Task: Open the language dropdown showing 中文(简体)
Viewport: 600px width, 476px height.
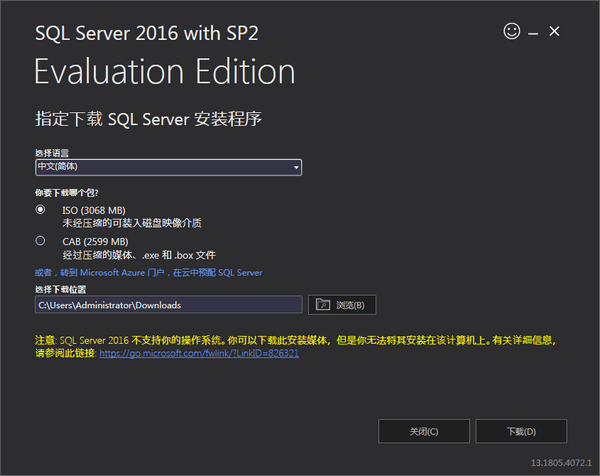Action: coord(168,167)
